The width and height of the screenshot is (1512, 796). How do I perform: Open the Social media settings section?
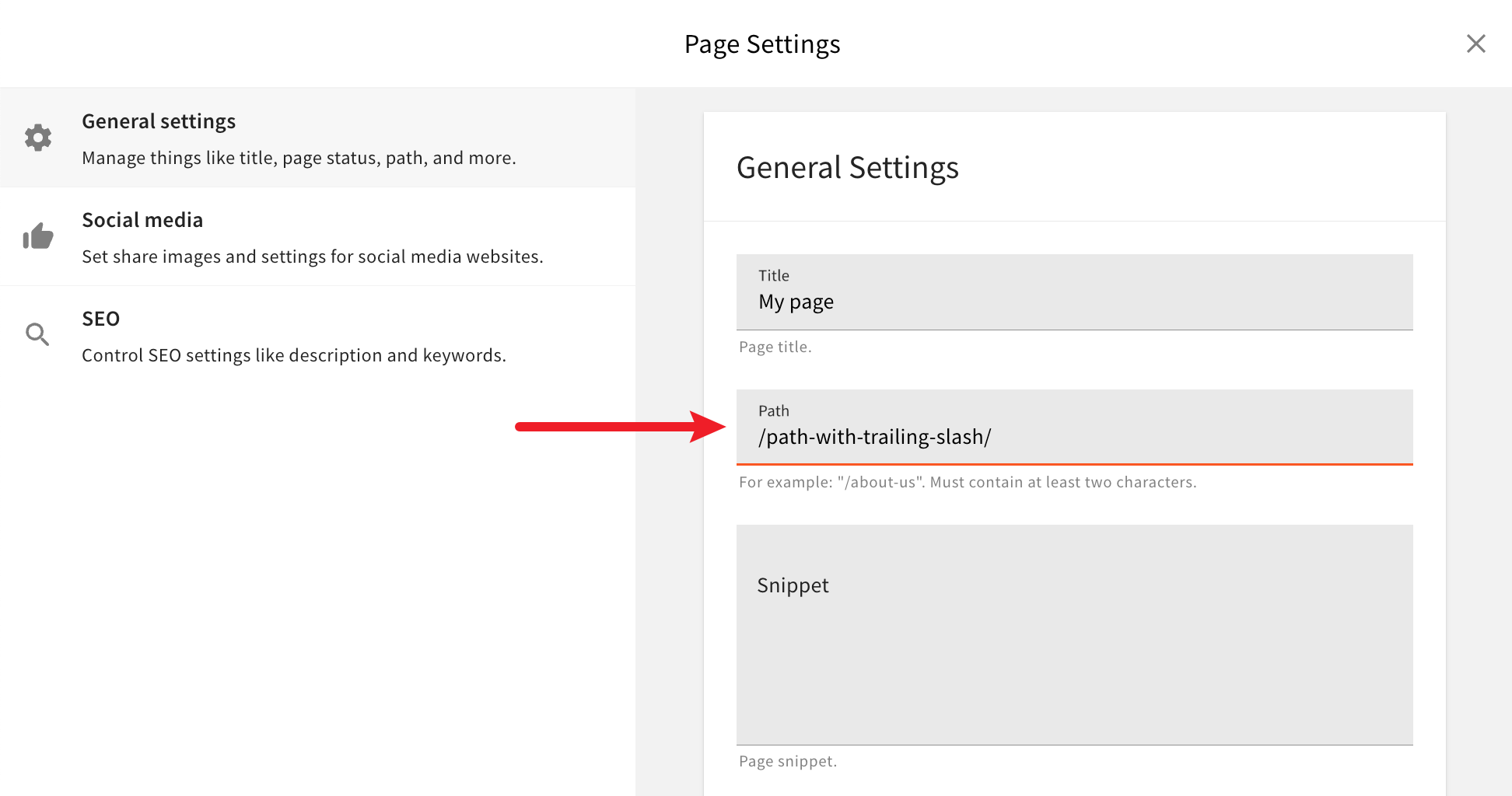click(x=142, y=219)
